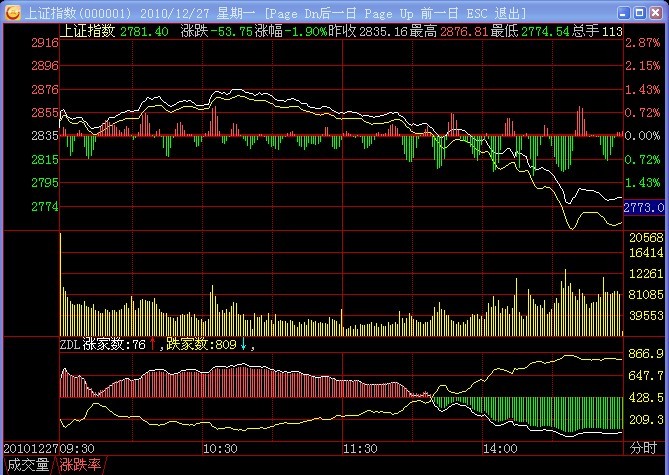Viewport: 669px width, 475px height.
Task: Click the 14:00 time axis label
Action: pos(500,449)
